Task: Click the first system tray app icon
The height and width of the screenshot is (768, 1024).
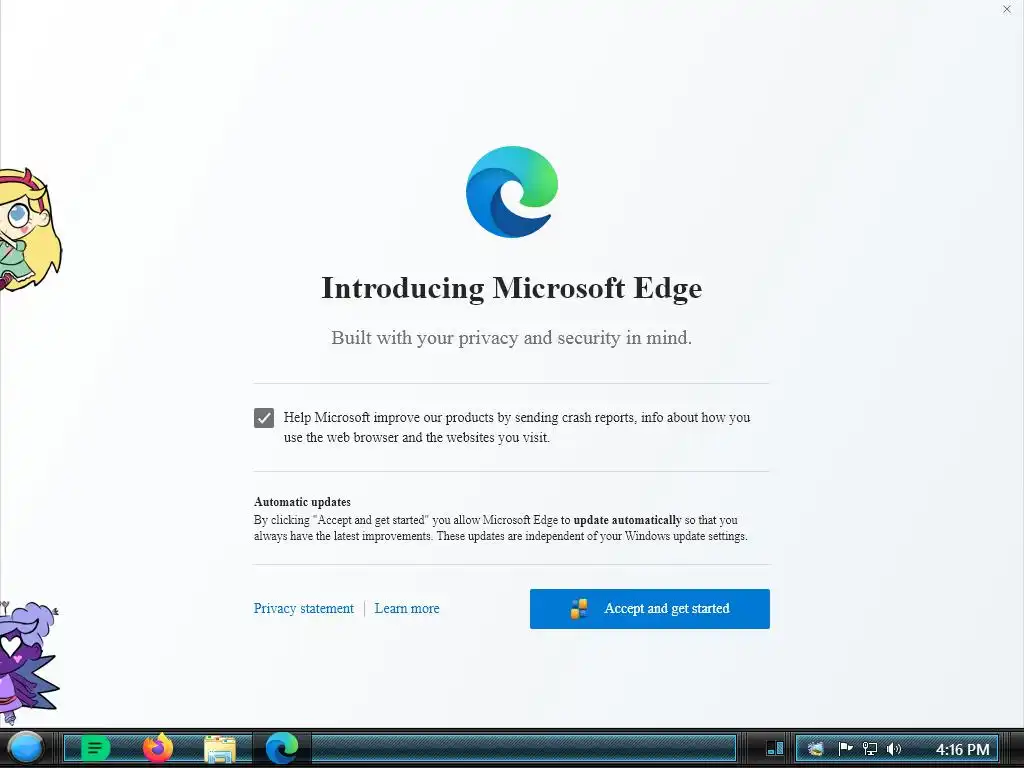Action: [x=816, y=748]
